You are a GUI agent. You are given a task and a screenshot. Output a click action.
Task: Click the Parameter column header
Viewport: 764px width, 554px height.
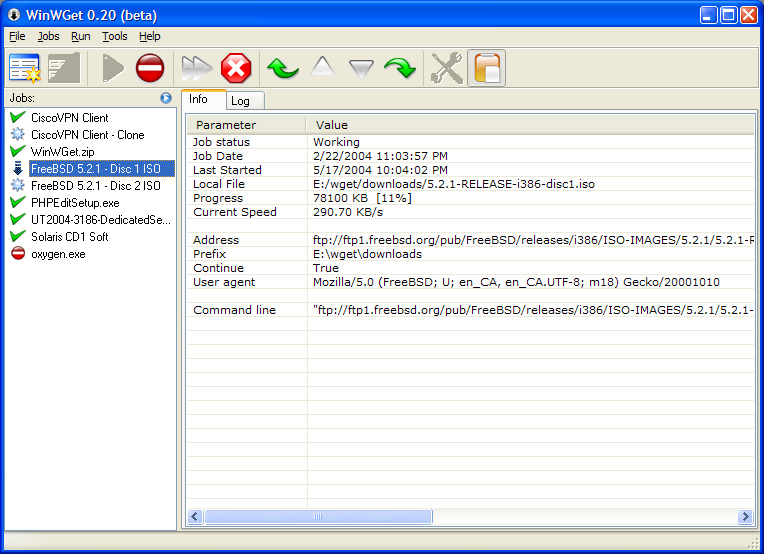(246, 125)
